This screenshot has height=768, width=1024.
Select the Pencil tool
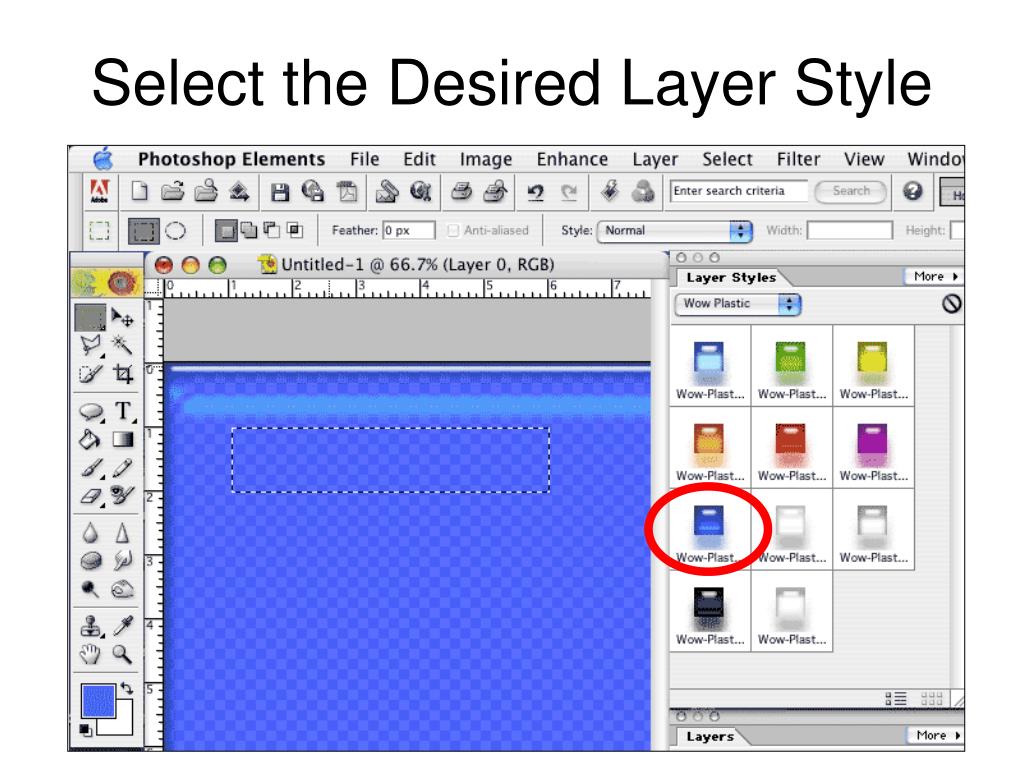click(x=122, y=468)
